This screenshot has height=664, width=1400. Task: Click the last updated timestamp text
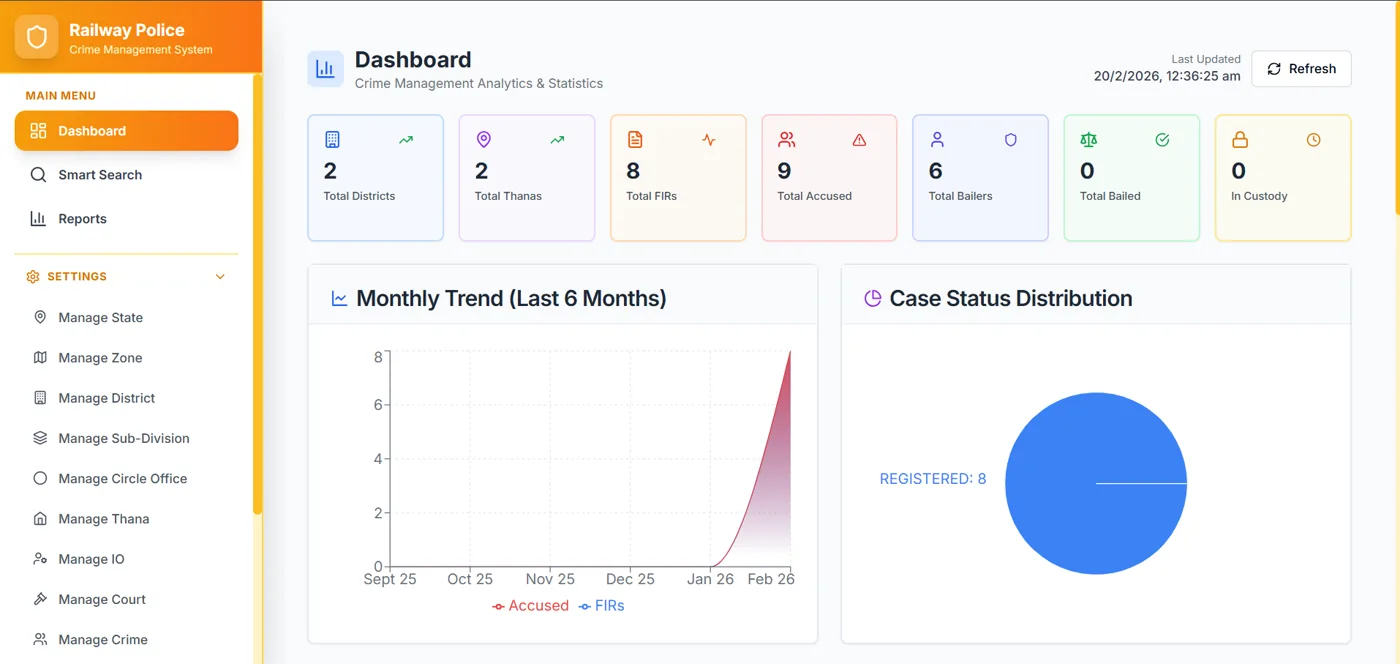pos(1167,76)
